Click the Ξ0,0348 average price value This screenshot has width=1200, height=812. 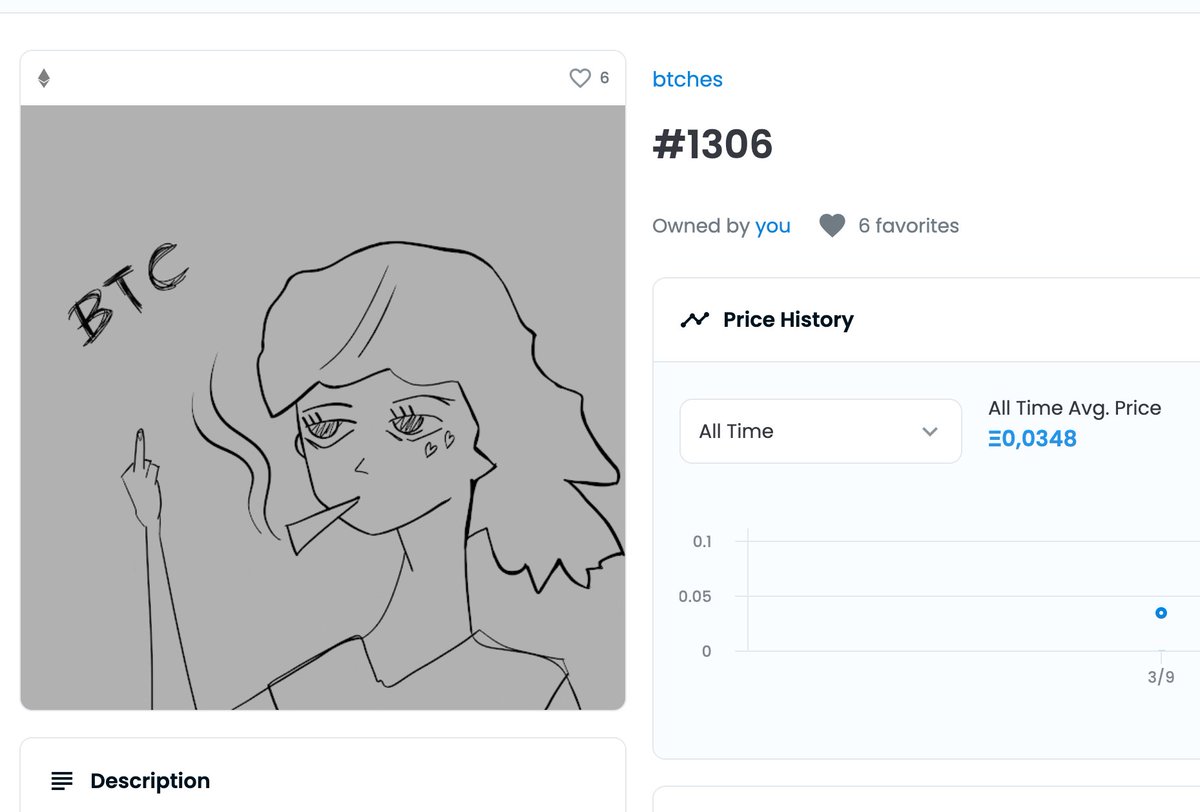tap(1032, 438)
